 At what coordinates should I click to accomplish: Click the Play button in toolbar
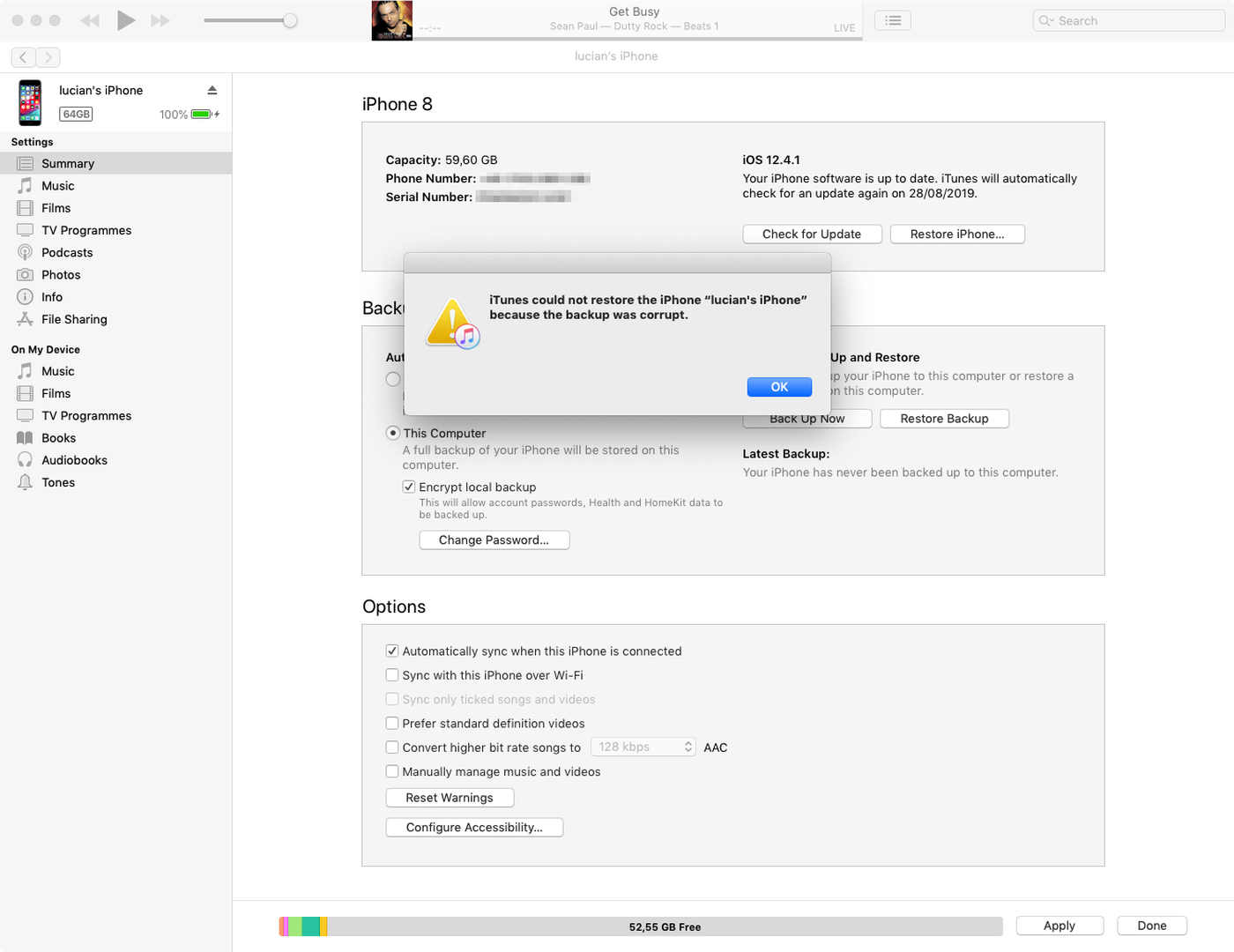(x=126, y=20)
